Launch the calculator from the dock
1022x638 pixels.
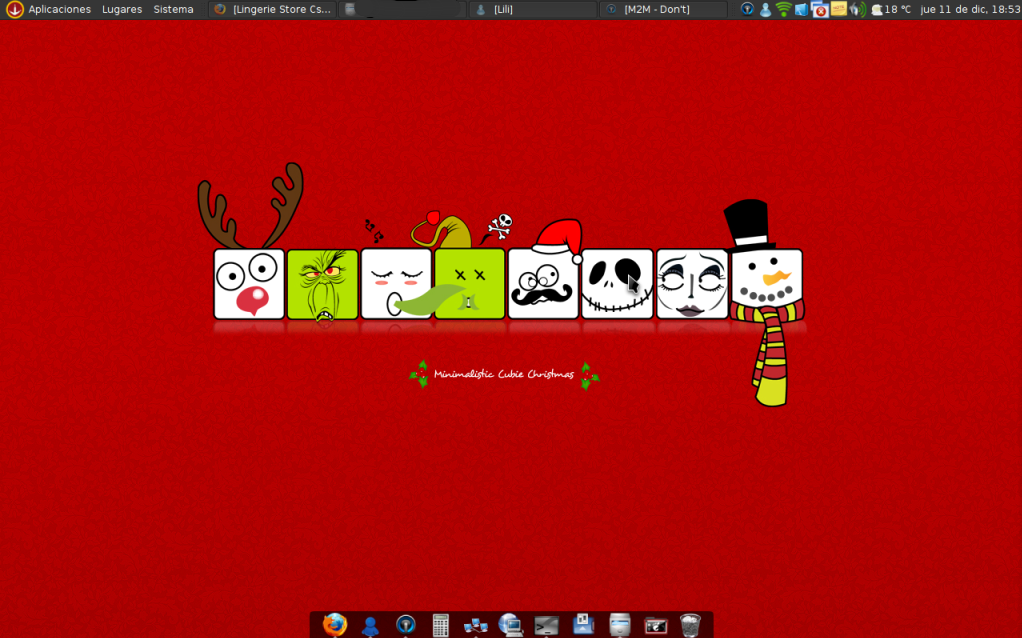441,626
